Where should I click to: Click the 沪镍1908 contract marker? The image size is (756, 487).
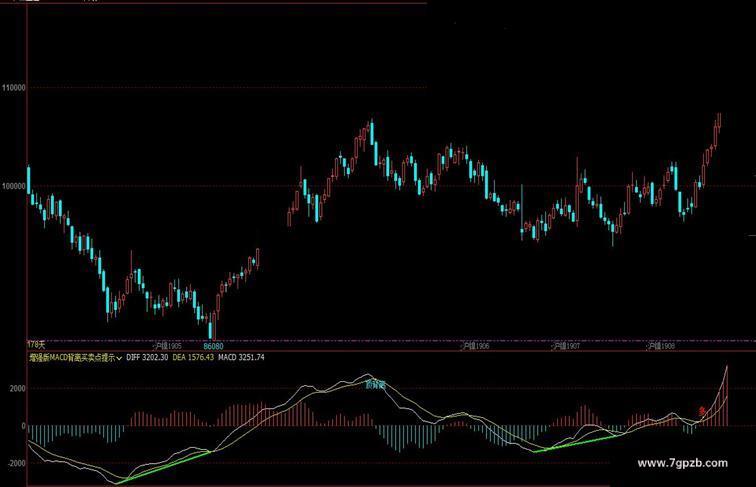661,346
